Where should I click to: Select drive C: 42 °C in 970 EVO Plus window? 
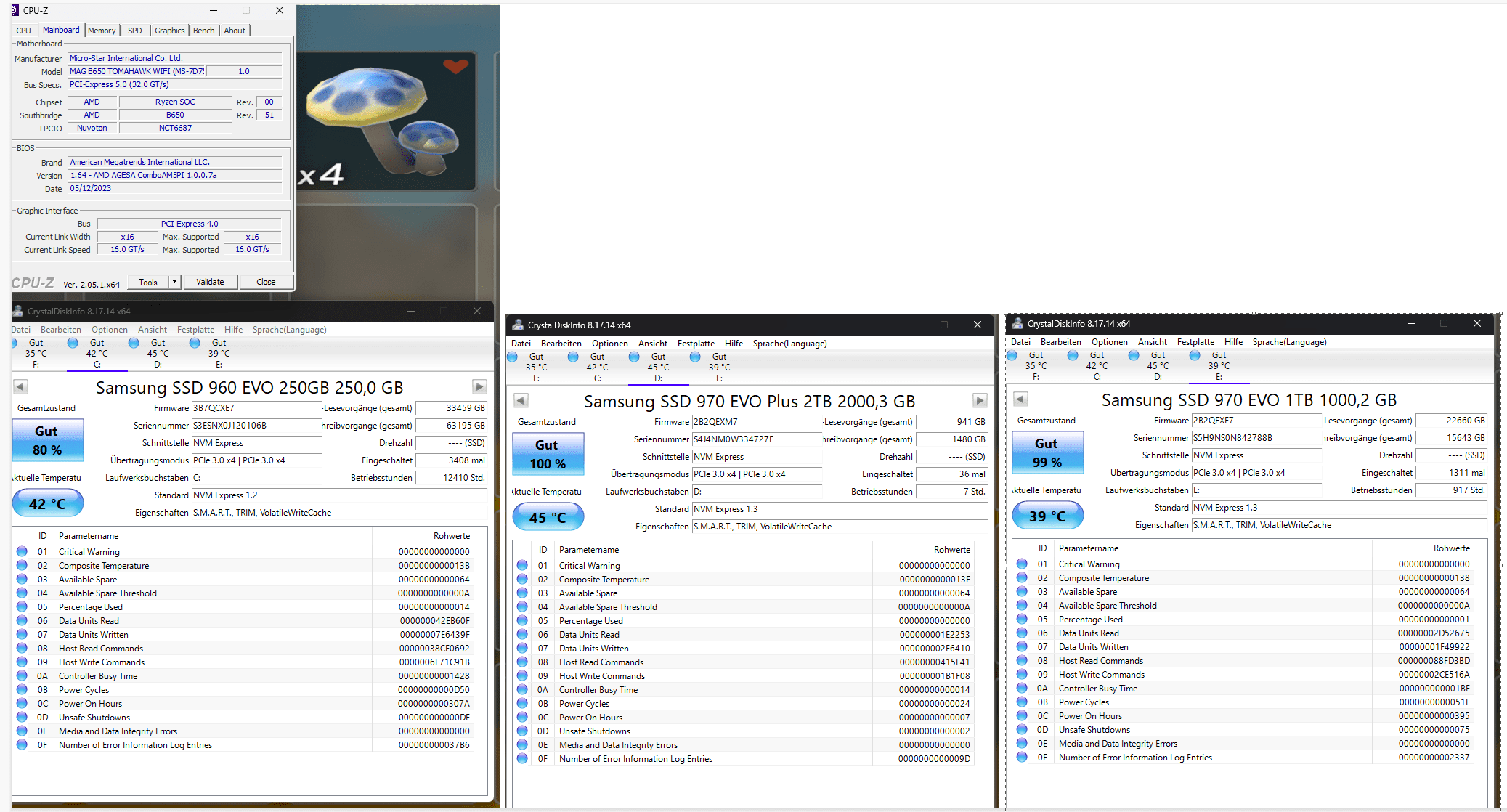click(597, 368)
